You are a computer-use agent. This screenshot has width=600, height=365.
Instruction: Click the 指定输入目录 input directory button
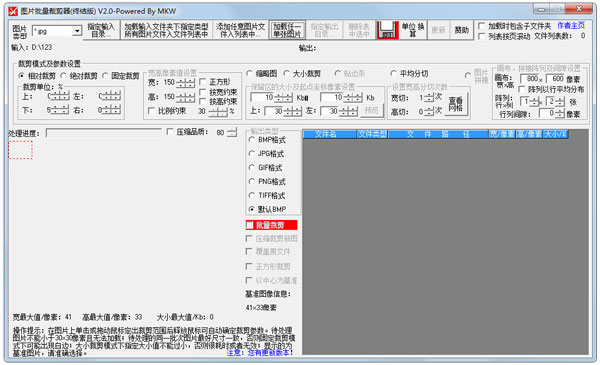click(x=101, y=30)
